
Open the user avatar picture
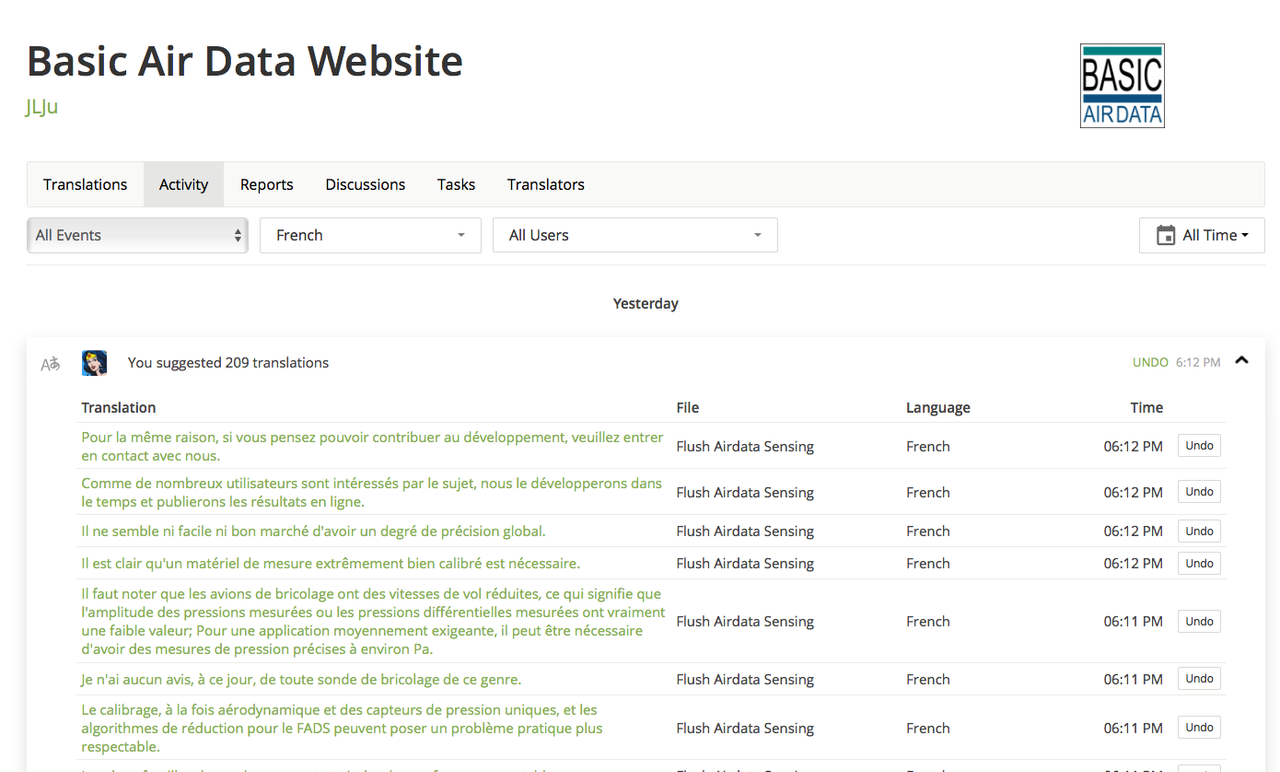(94, 363)
